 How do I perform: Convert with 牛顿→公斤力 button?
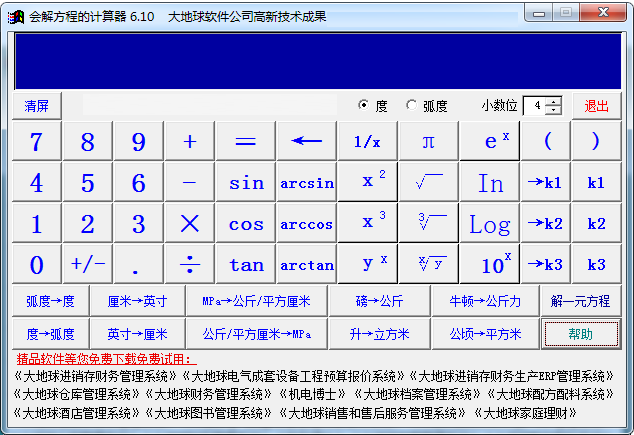tap(485, 301)
